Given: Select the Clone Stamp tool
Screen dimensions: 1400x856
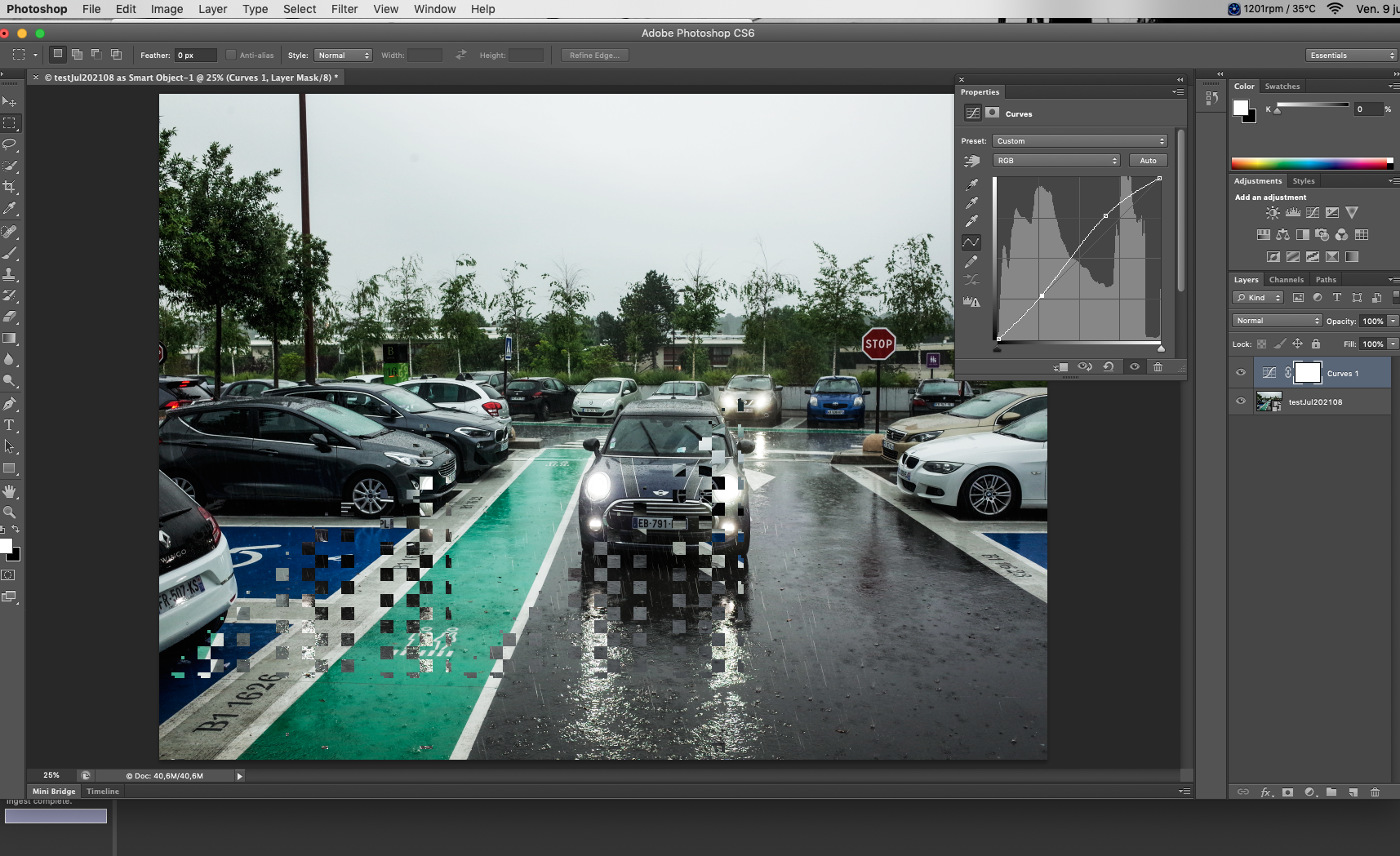Looking at the screenshot, I should click(11, 273).
